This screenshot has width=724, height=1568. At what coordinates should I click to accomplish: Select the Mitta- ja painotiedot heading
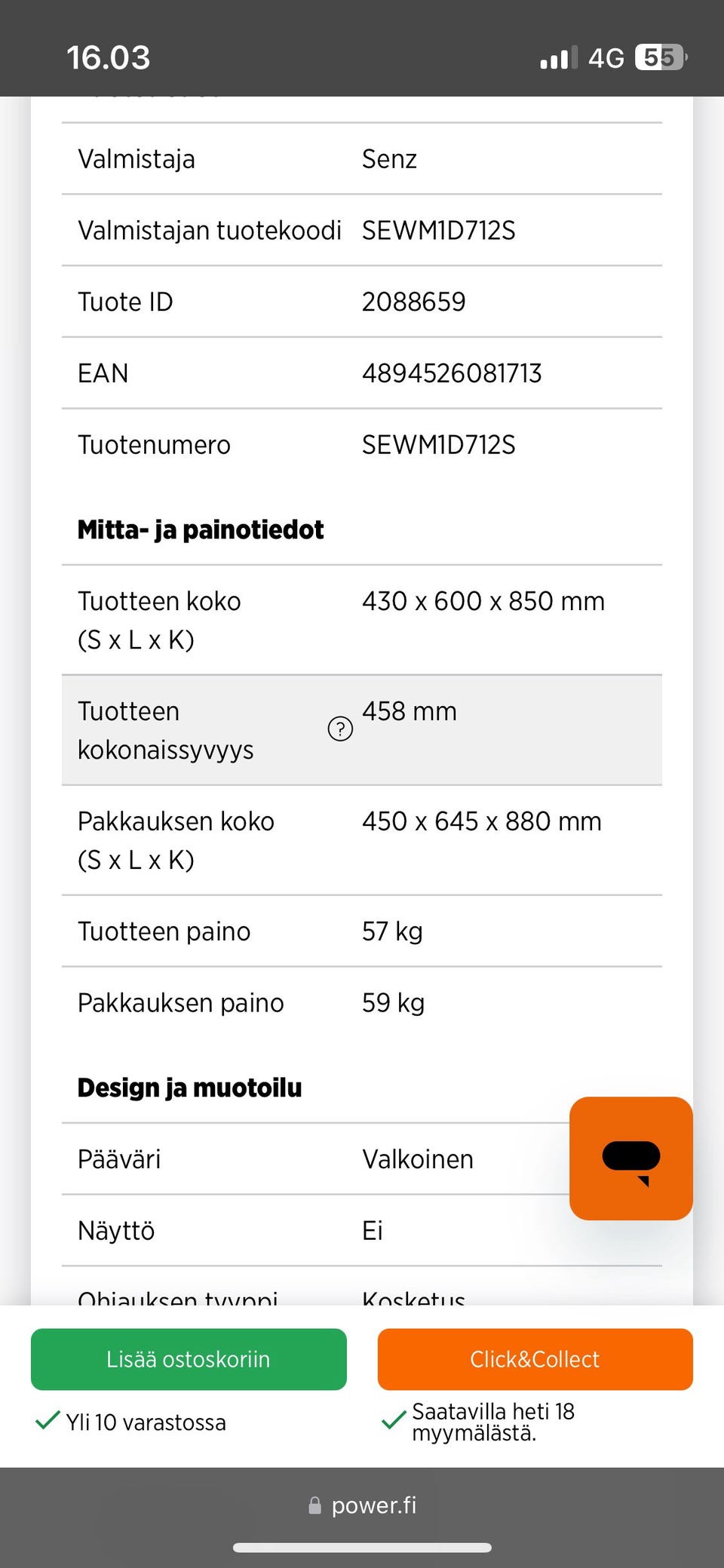[x=201, y=529]
